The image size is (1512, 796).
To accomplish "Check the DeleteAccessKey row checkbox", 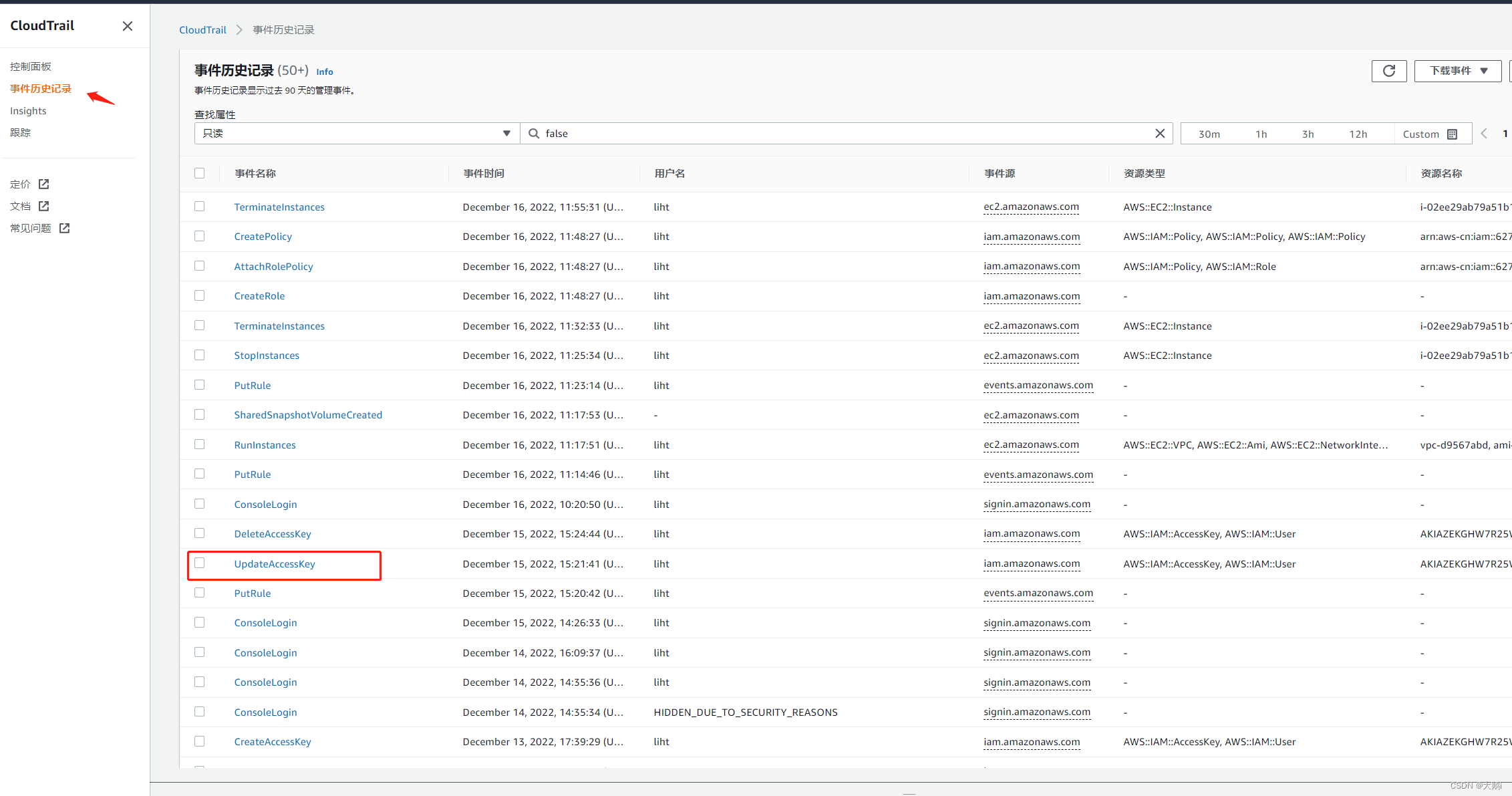I will [200, 533].
